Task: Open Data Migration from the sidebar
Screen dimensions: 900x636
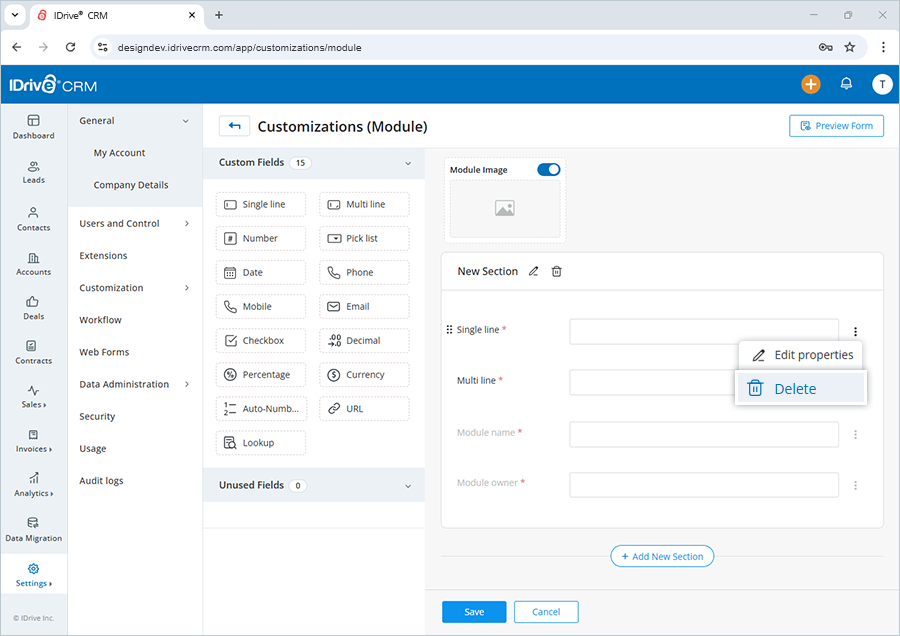Action: (x=33, y=529)
